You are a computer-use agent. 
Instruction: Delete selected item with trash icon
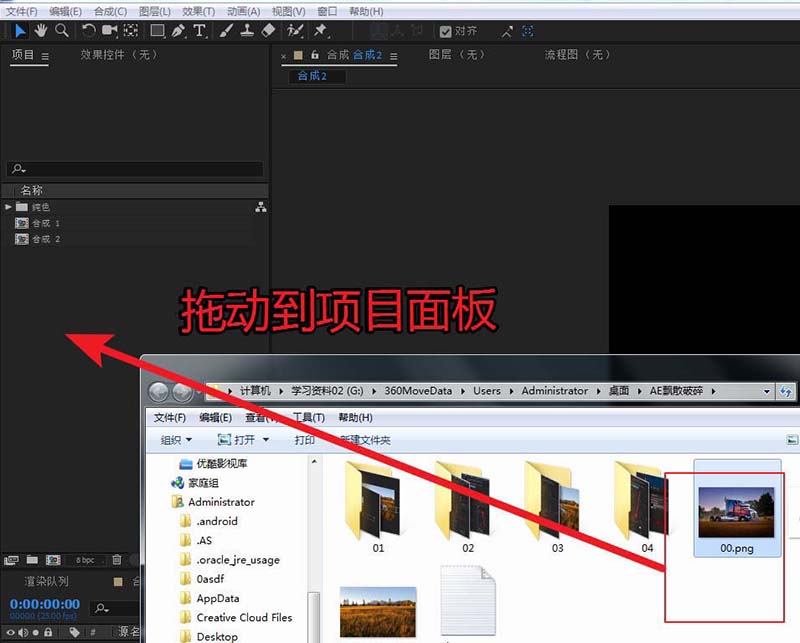point(117,560)
